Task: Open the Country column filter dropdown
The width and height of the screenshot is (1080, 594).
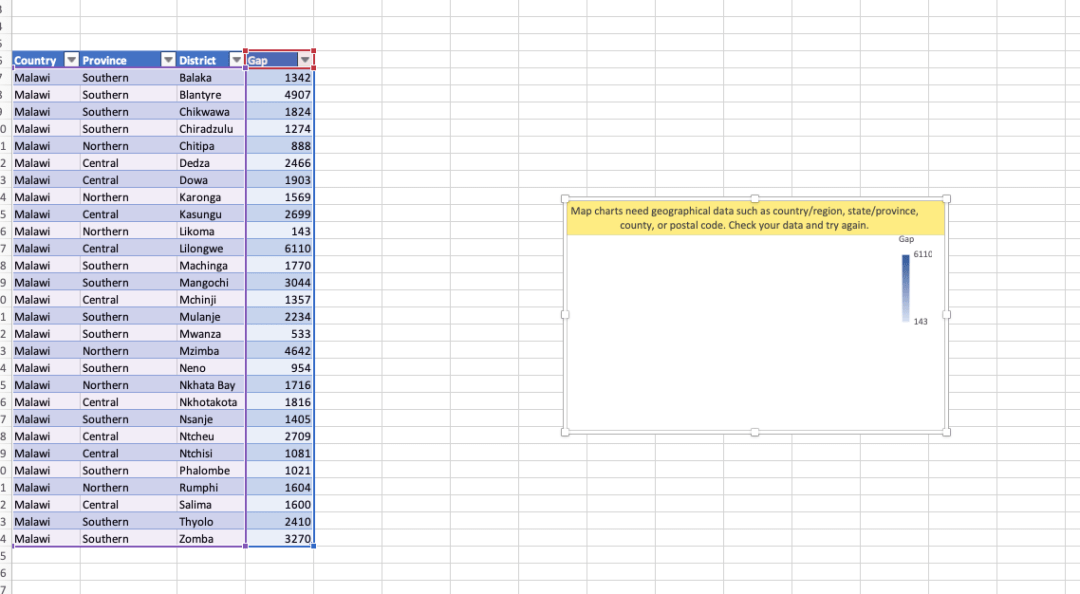Action: (71, 60)
